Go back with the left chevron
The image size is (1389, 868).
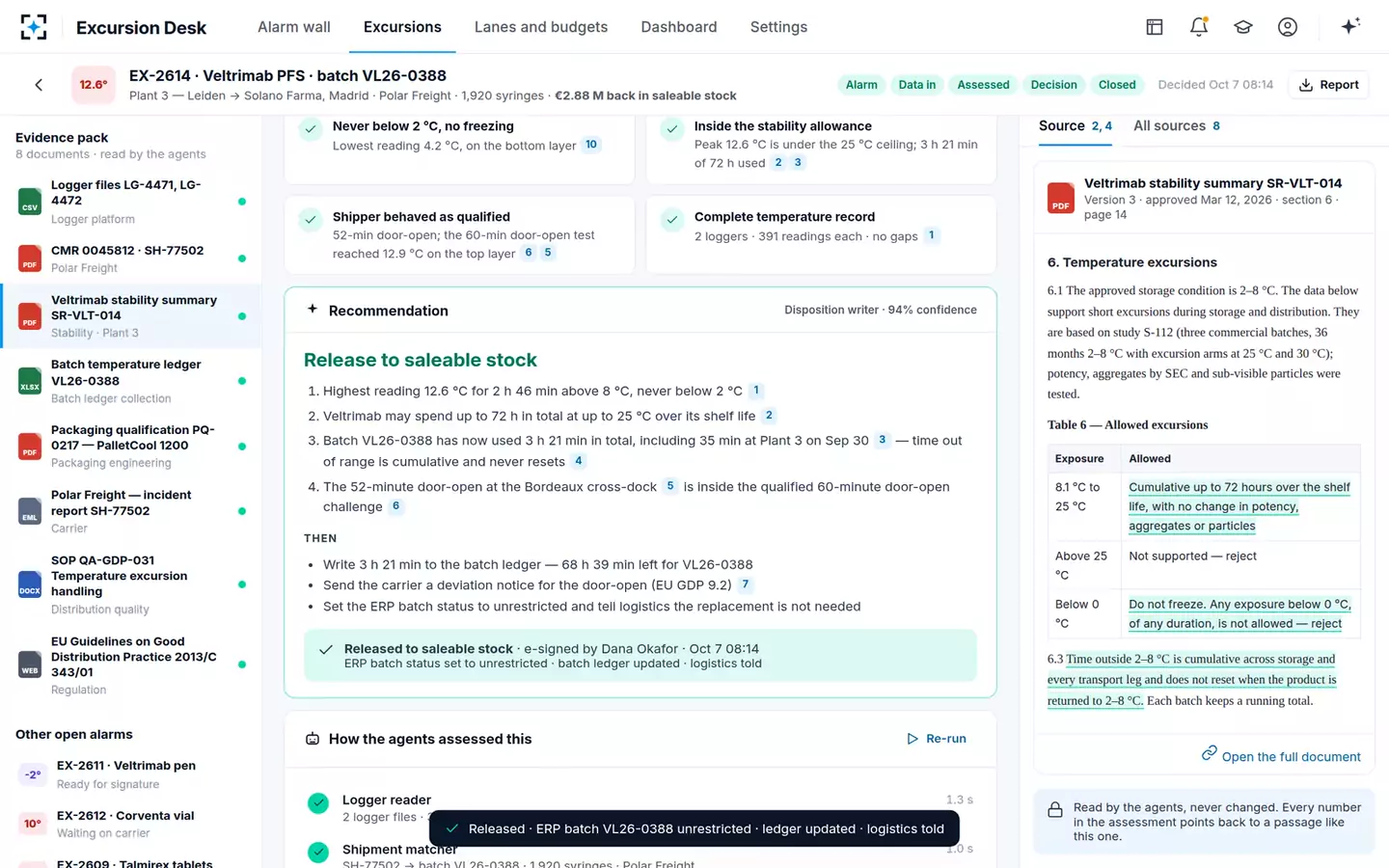coord(39,85)
